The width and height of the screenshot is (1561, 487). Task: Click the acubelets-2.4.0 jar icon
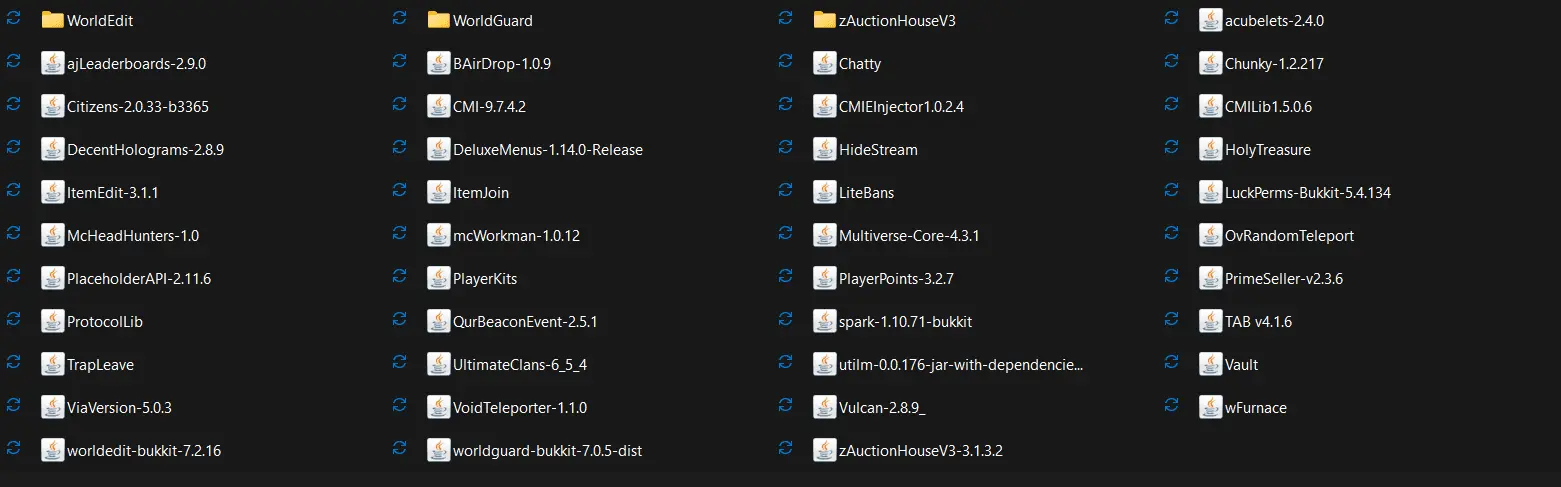[x=1211, y=20]
